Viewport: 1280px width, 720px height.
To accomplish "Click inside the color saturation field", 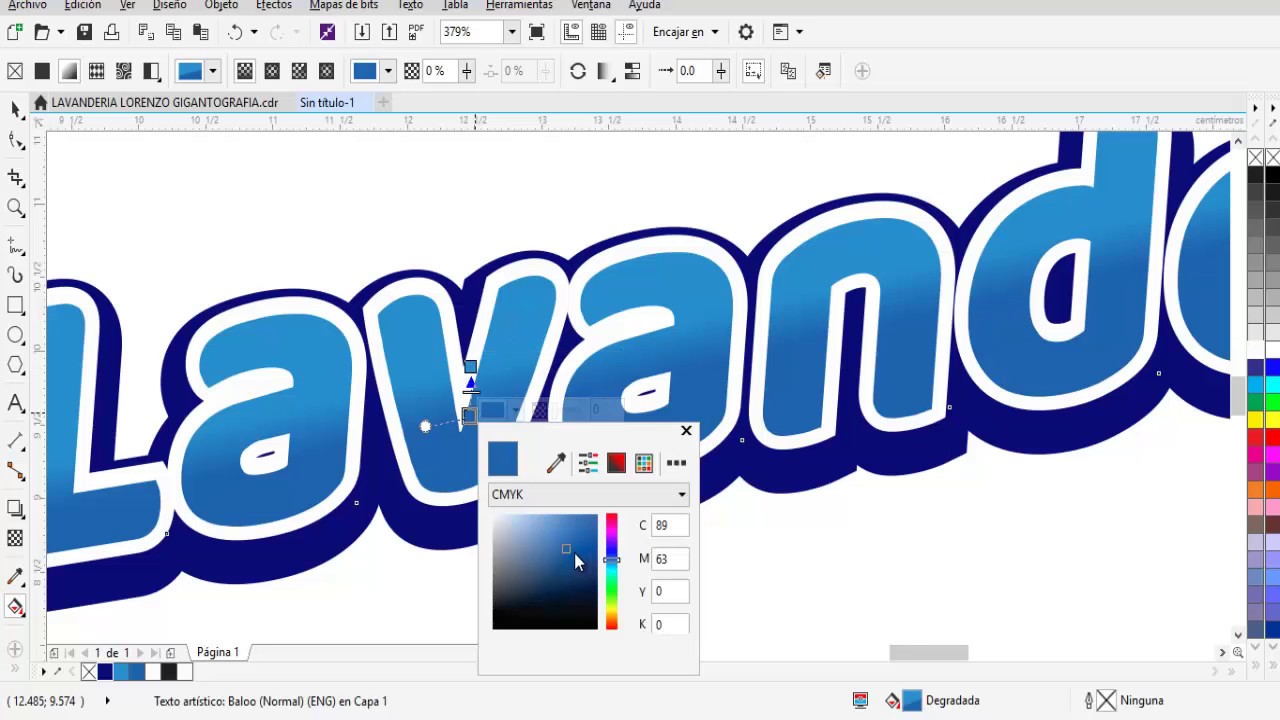I will (545, 572).
